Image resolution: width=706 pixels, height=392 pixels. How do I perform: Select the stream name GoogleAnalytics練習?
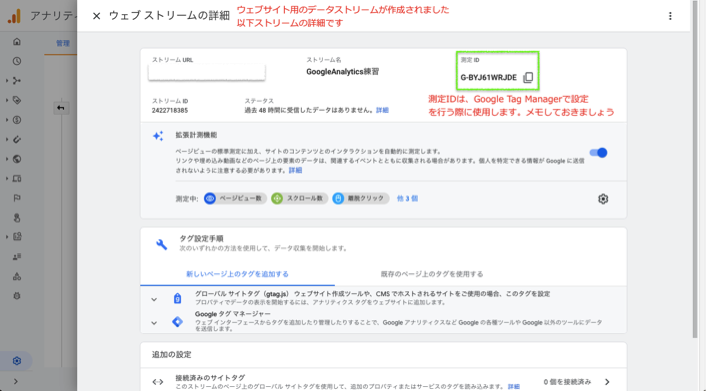tap(343, 72)
